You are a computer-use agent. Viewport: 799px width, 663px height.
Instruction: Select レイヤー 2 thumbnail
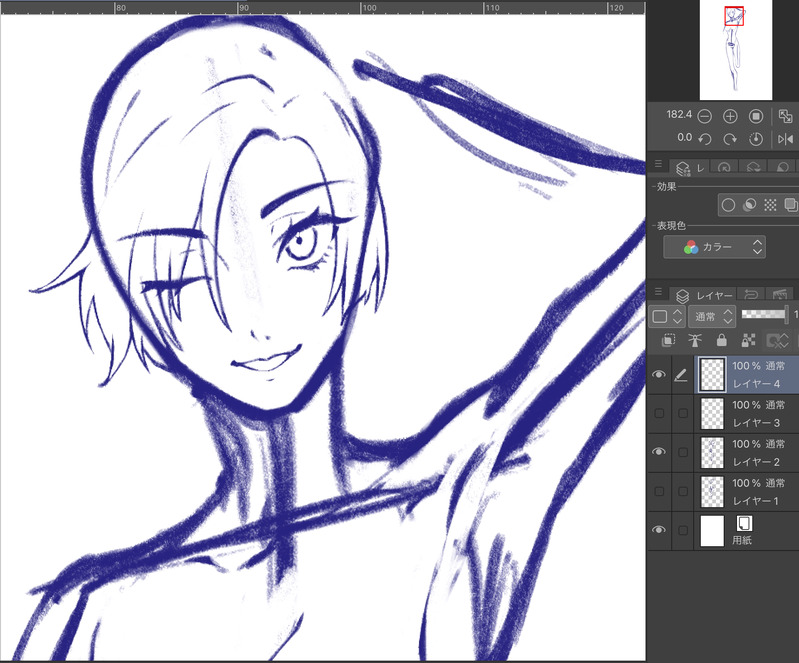[x=712, y=453]
